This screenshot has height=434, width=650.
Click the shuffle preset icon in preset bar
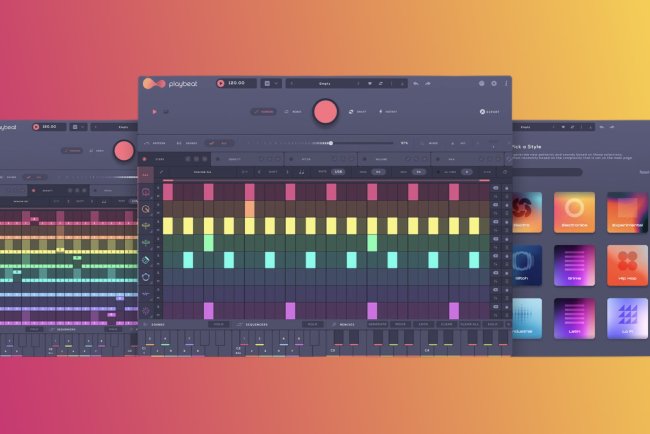tap(381, 84)
